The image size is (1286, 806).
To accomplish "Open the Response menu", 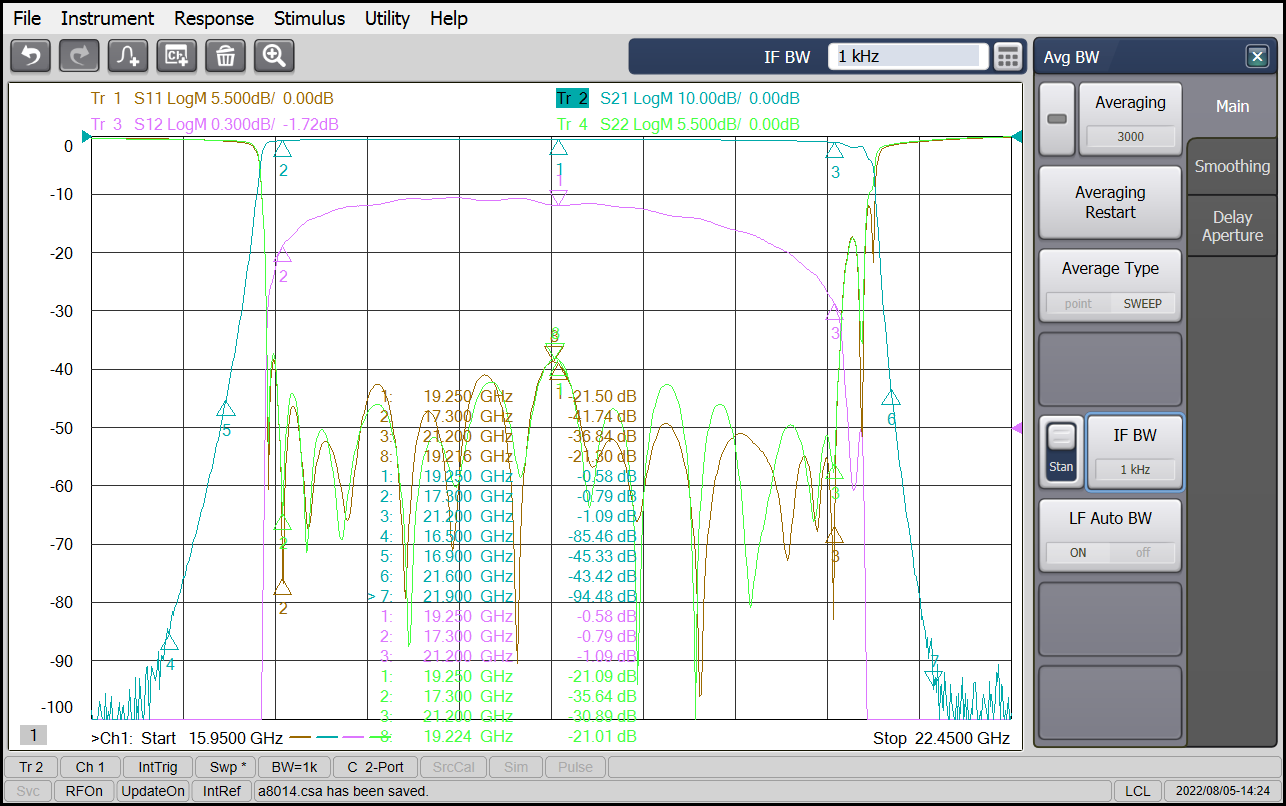I will [214, 18].
